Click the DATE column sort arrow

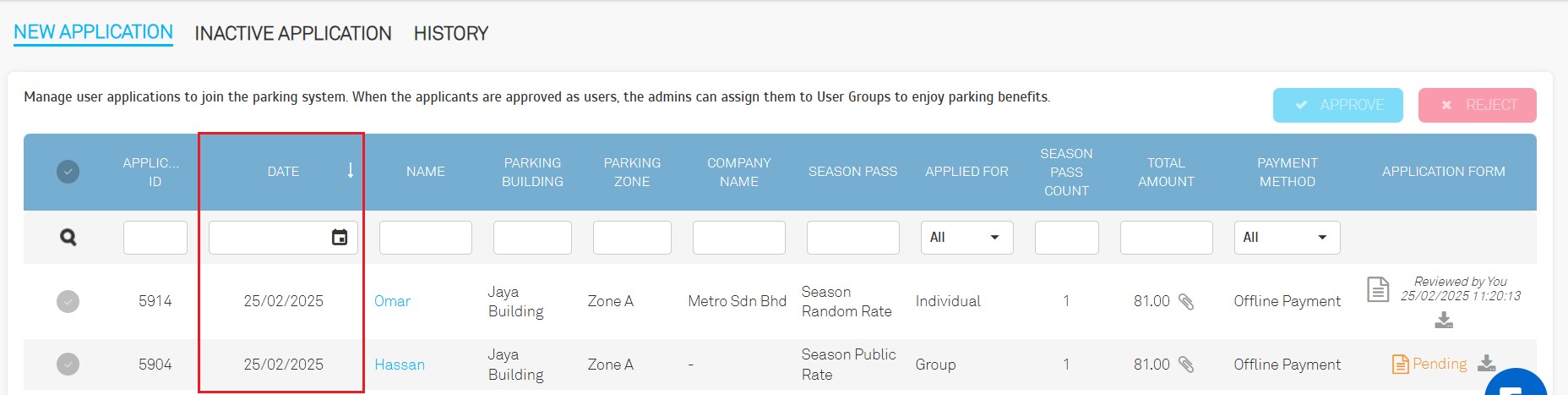pyautogui.click(x=351, y=171)
